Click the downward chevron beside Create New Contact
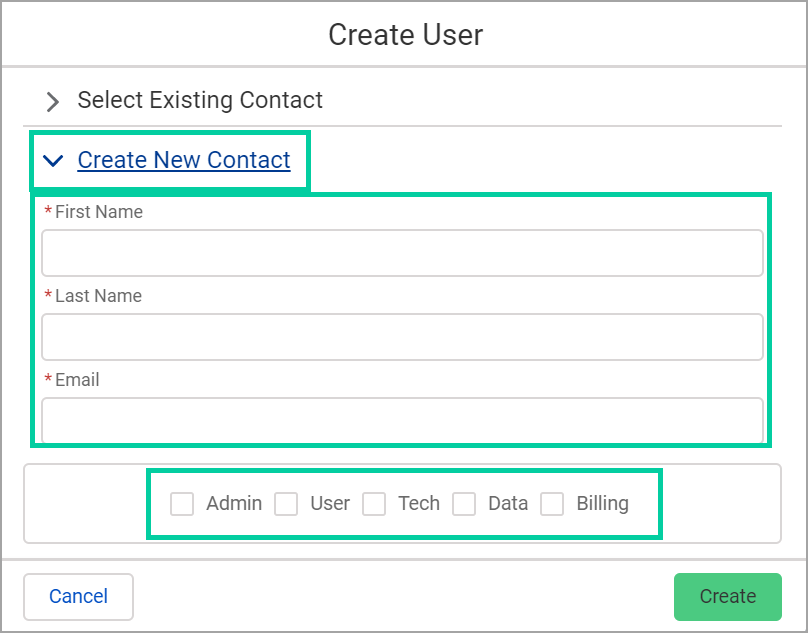The image size is (808, 633). (x=52, y=160)
